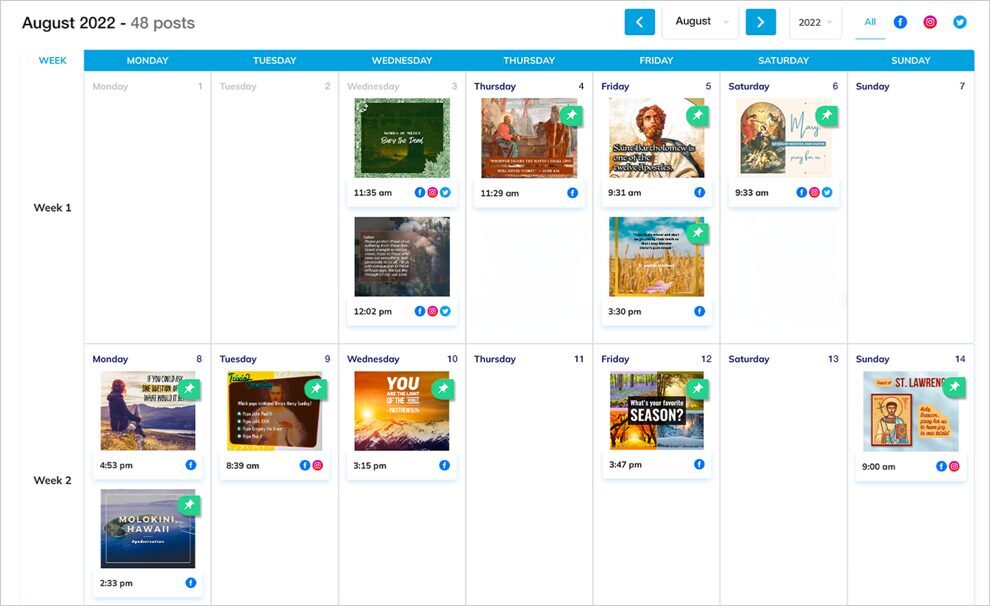Open the Bury the Dead post thumbnail
This screenshot has width=990, height=606.
click(x=401, y=138)
